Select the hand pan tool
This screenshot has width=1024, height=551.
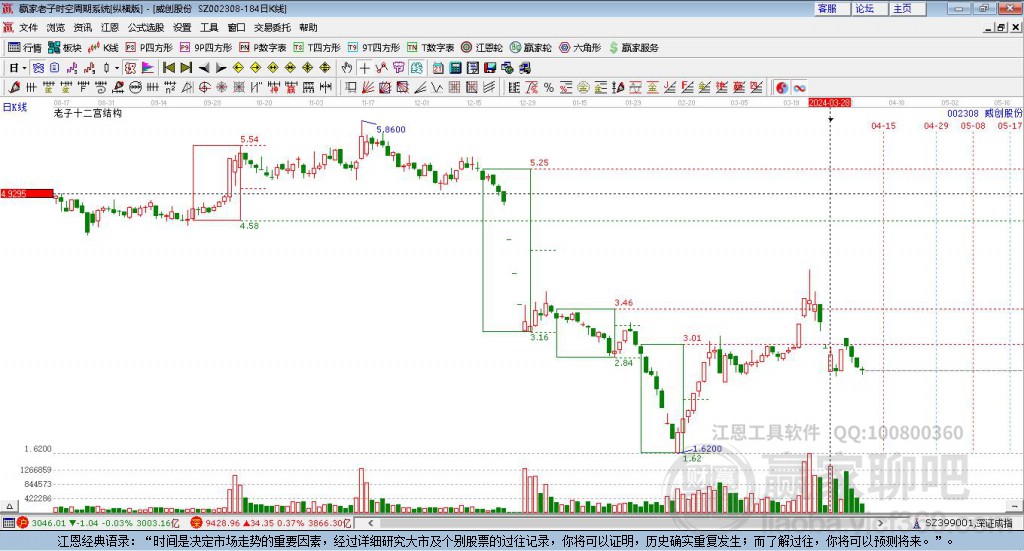pos(347,68)
